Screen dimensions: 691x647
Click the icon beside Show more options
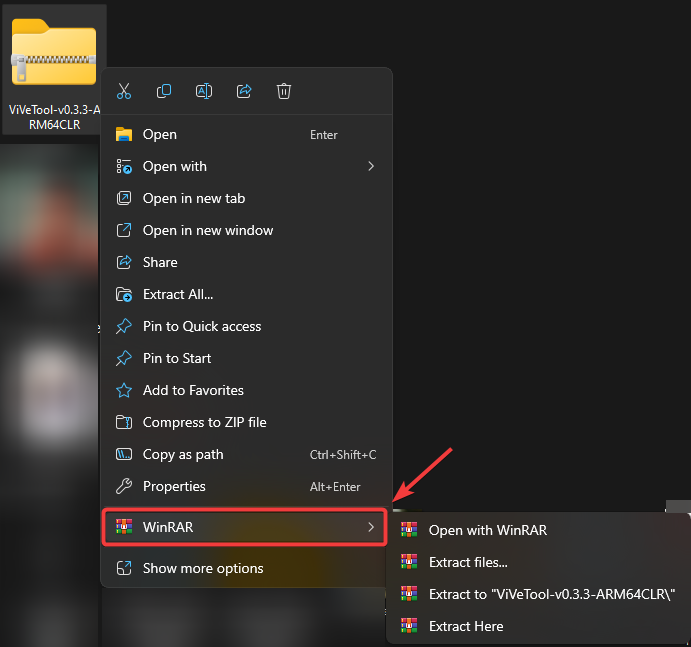coord(124,568)
